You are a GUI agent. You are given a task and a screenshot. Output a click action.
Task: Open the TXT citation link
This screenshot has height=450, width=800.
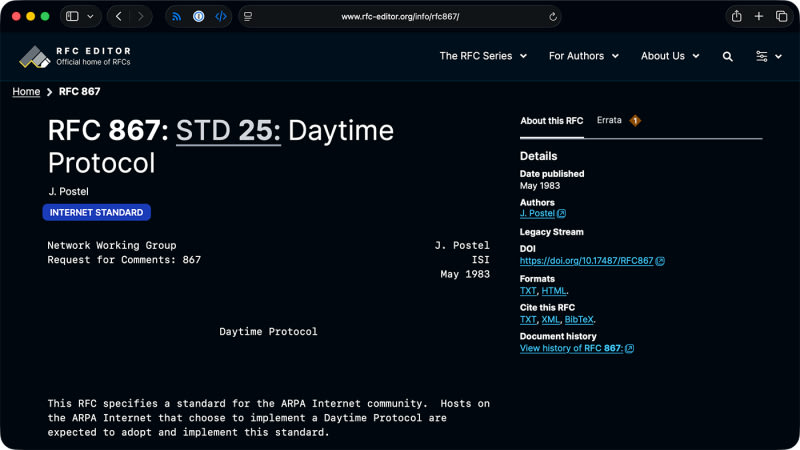coord(528,319)
